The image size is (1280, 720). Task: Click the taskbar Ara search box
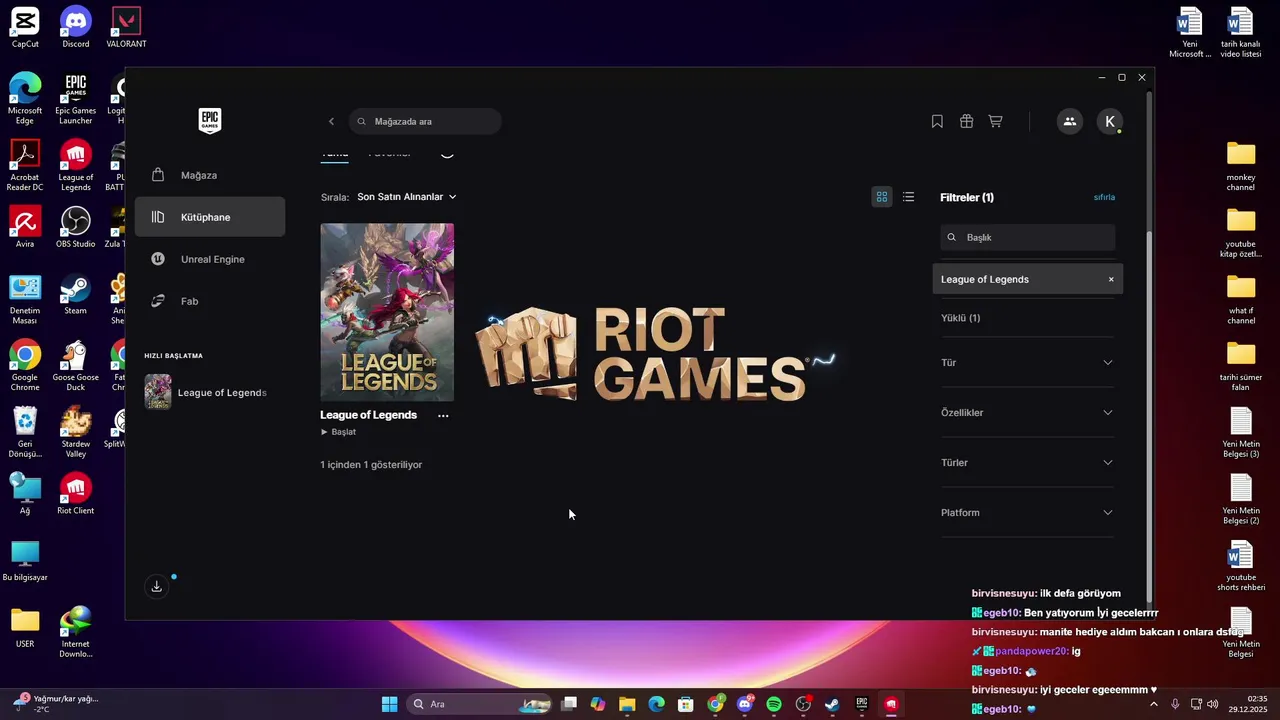coord(482,704)
